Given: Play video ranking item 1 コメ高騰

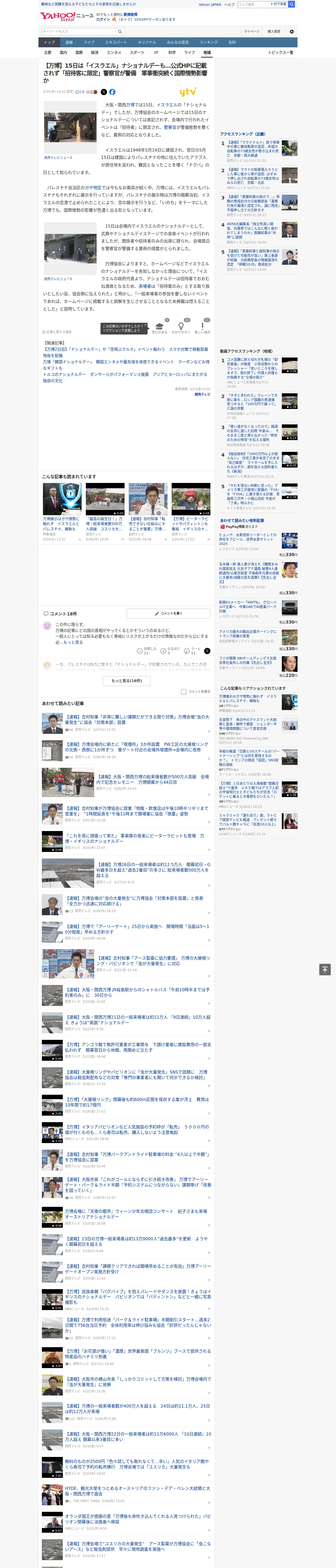Looking at the screenshot, I should click(x=290, y=365).
